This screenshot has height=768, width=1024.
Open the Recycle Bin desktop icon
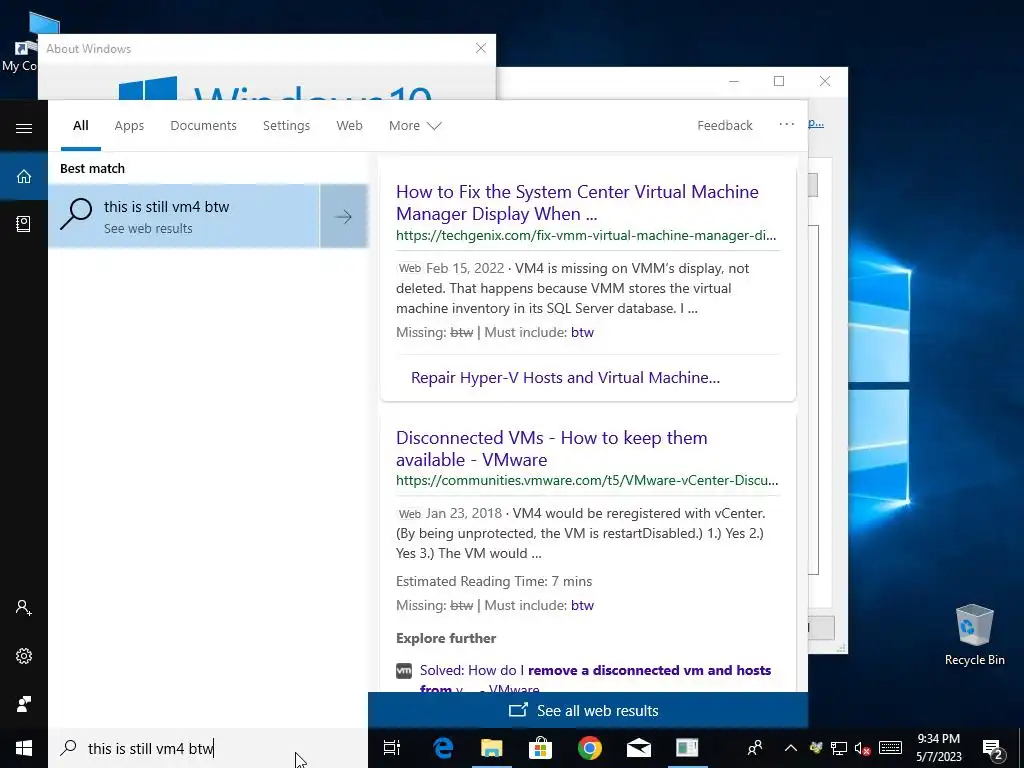coord(974,635)
